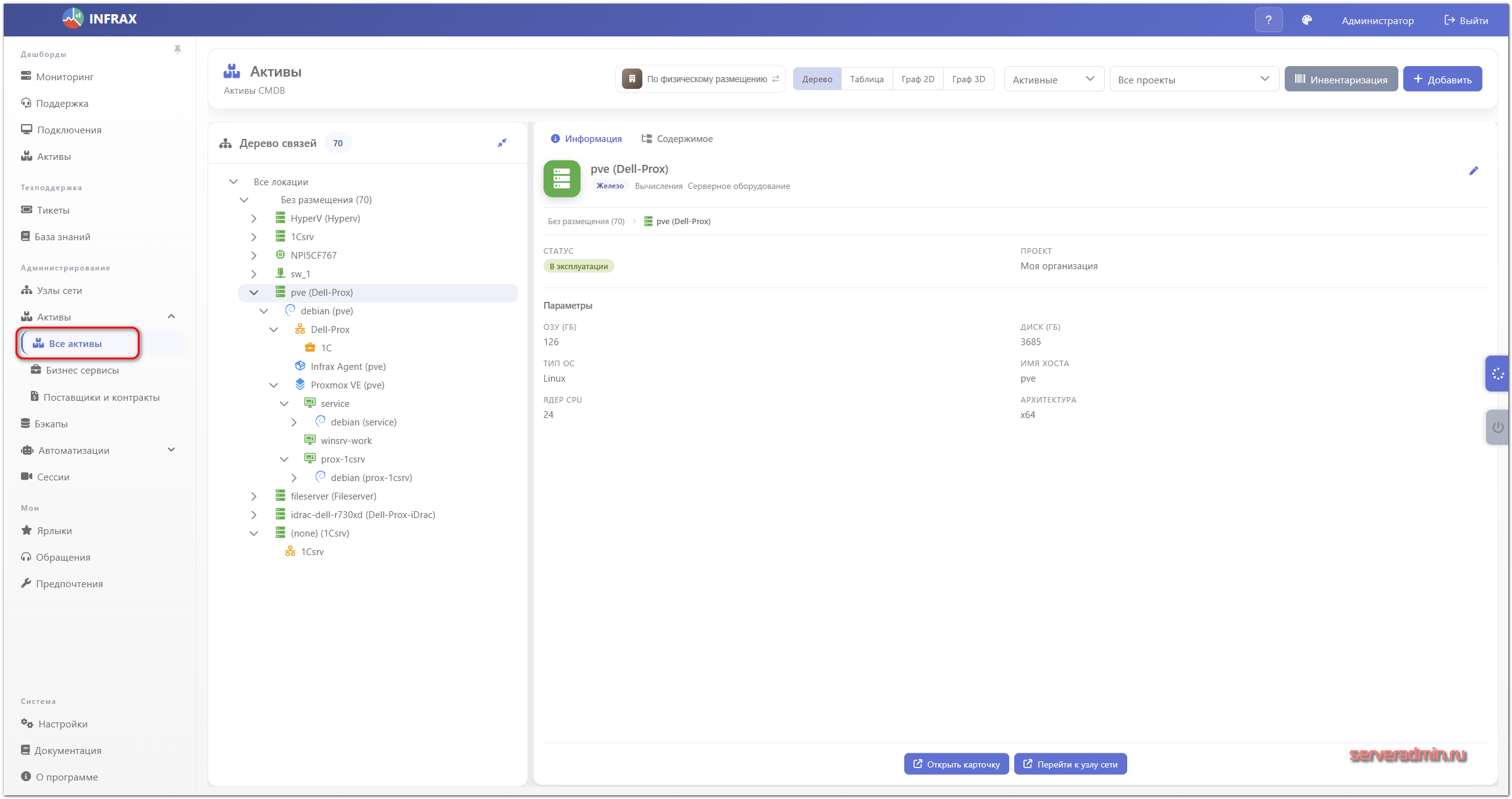Switch view to Граф 3D mode
The width and height of the screenshot is (1512, 799).
pyautogui.click(x=968, y=79)
